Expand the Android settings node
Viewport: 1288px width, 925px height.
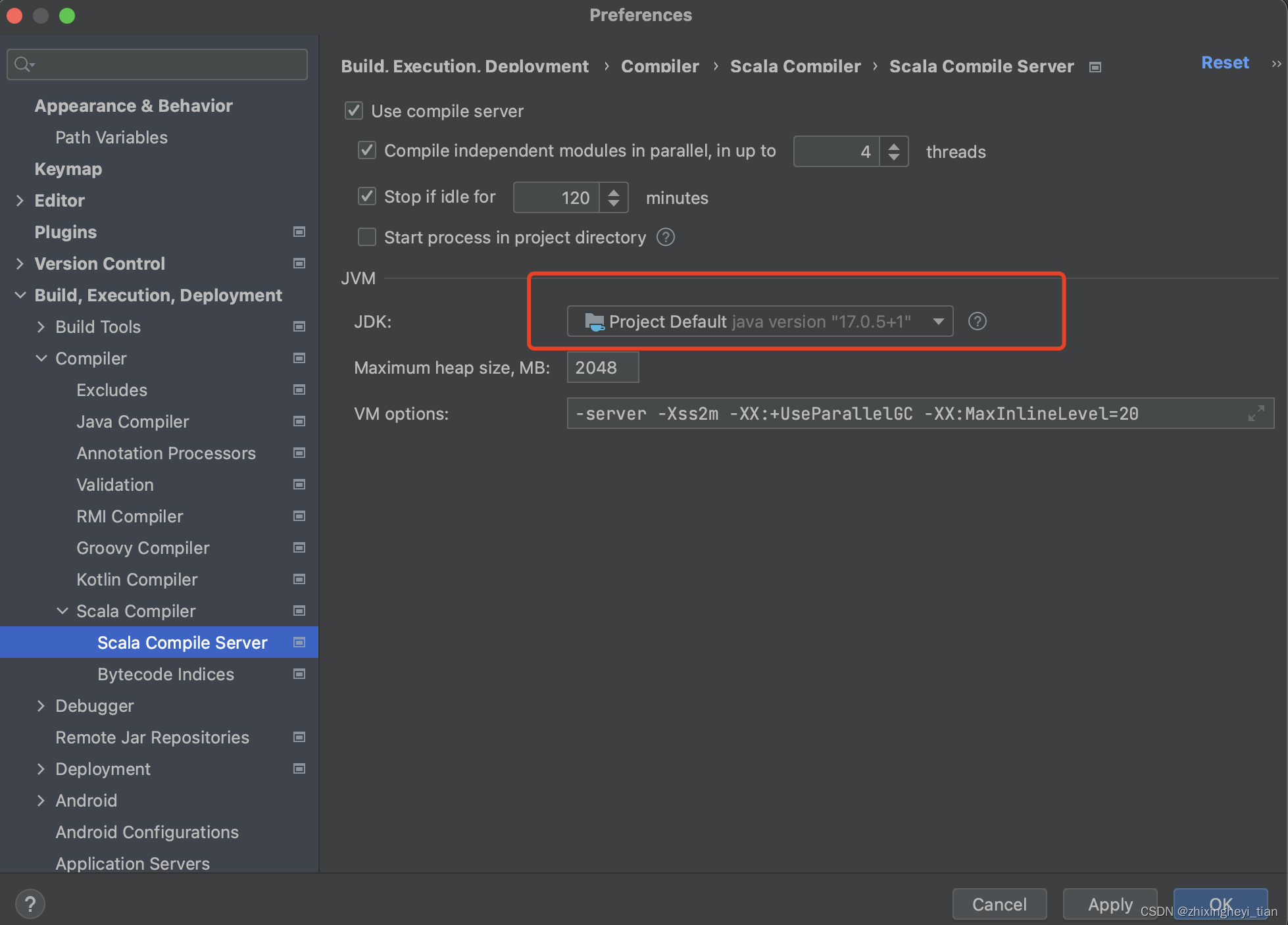coord(41,801)
